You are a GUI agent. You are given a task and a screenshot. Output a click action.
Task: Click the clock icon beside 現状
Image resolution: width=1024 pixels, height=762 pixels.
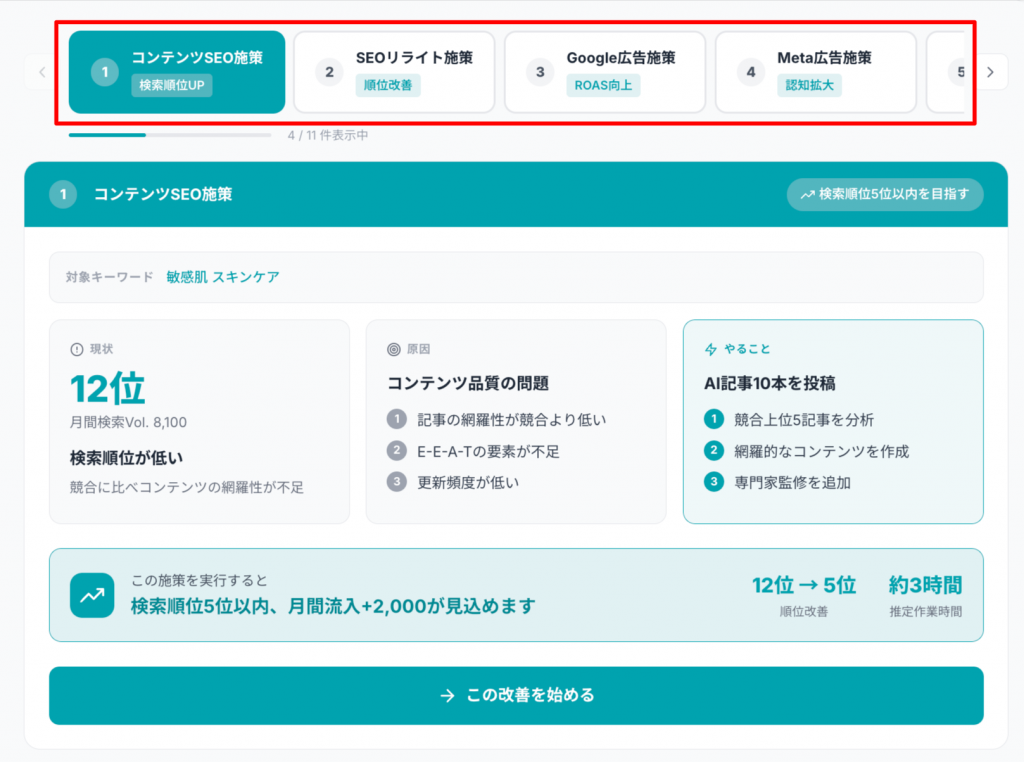pos(77,349)
